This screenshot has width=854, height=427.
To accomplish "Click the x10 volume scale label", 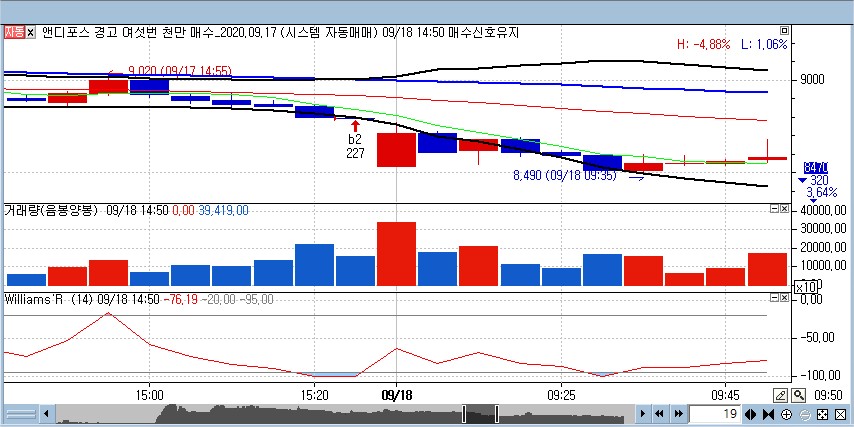I will point(806,287).
